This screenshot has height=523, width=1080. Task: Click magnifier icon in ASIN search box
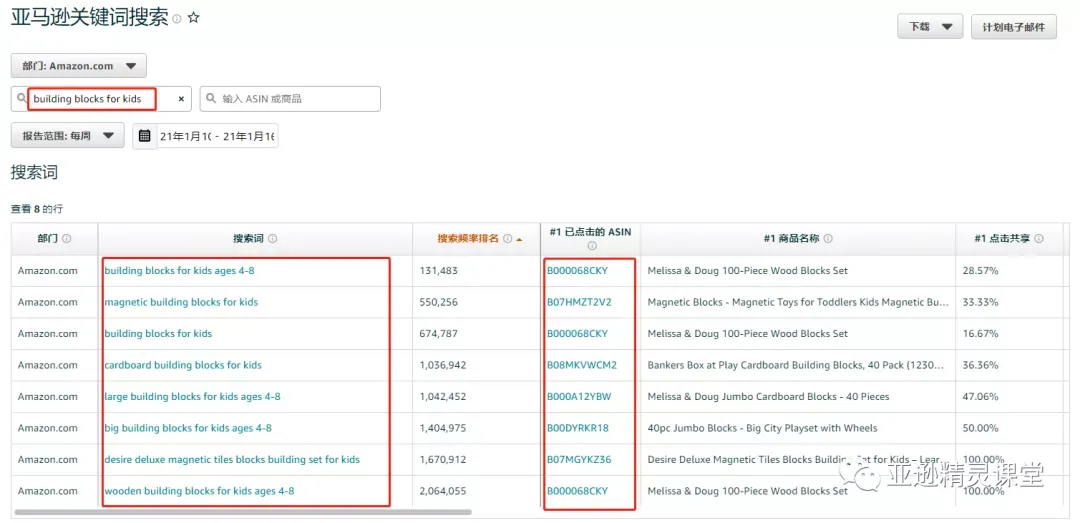[211, 99]
